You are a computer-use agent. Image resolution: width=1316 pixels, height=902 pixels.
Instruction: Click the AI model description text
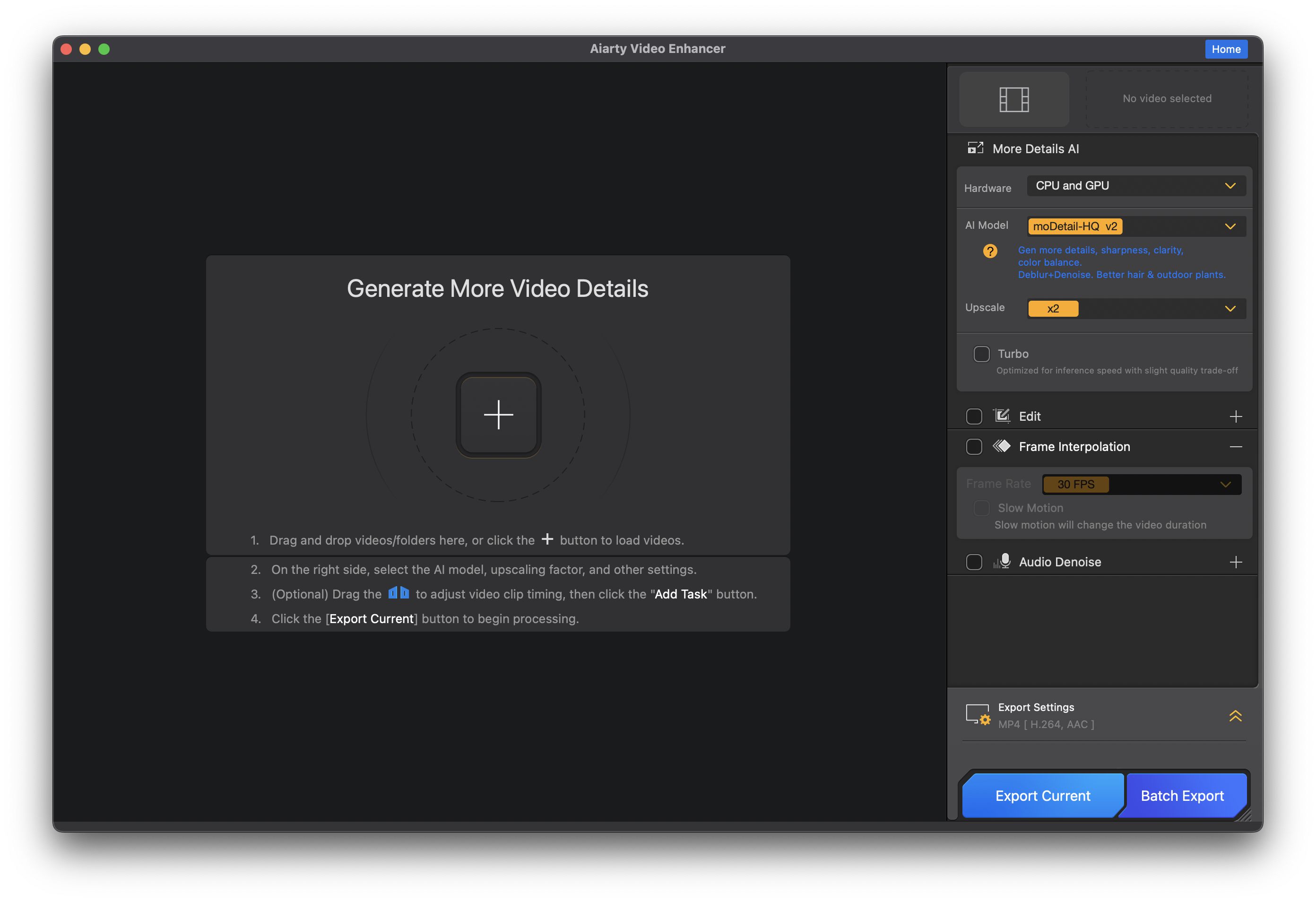1121,262
